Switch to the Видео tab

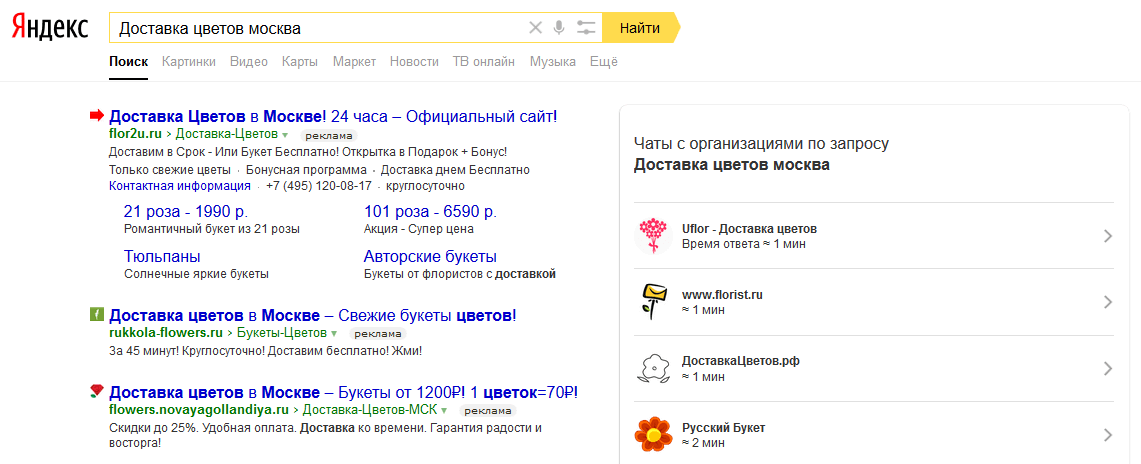pos(249,62)
